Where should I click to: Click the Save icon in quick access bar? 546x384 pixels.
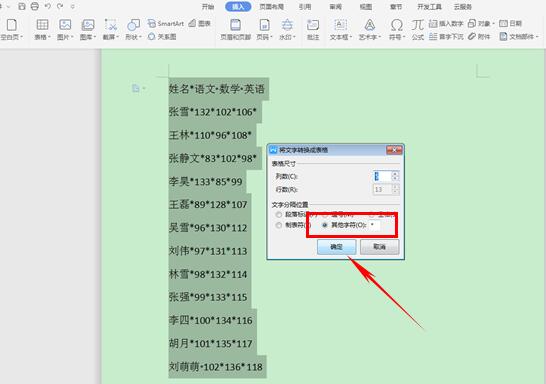pos(22,6)
